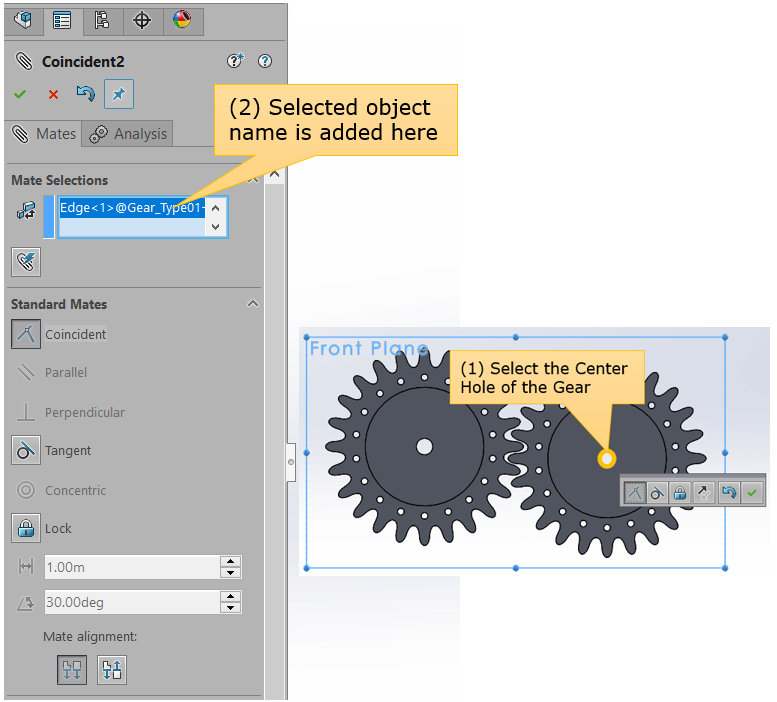Click the 1.00m distance field

pyautogui.click(x=132, y=567)
